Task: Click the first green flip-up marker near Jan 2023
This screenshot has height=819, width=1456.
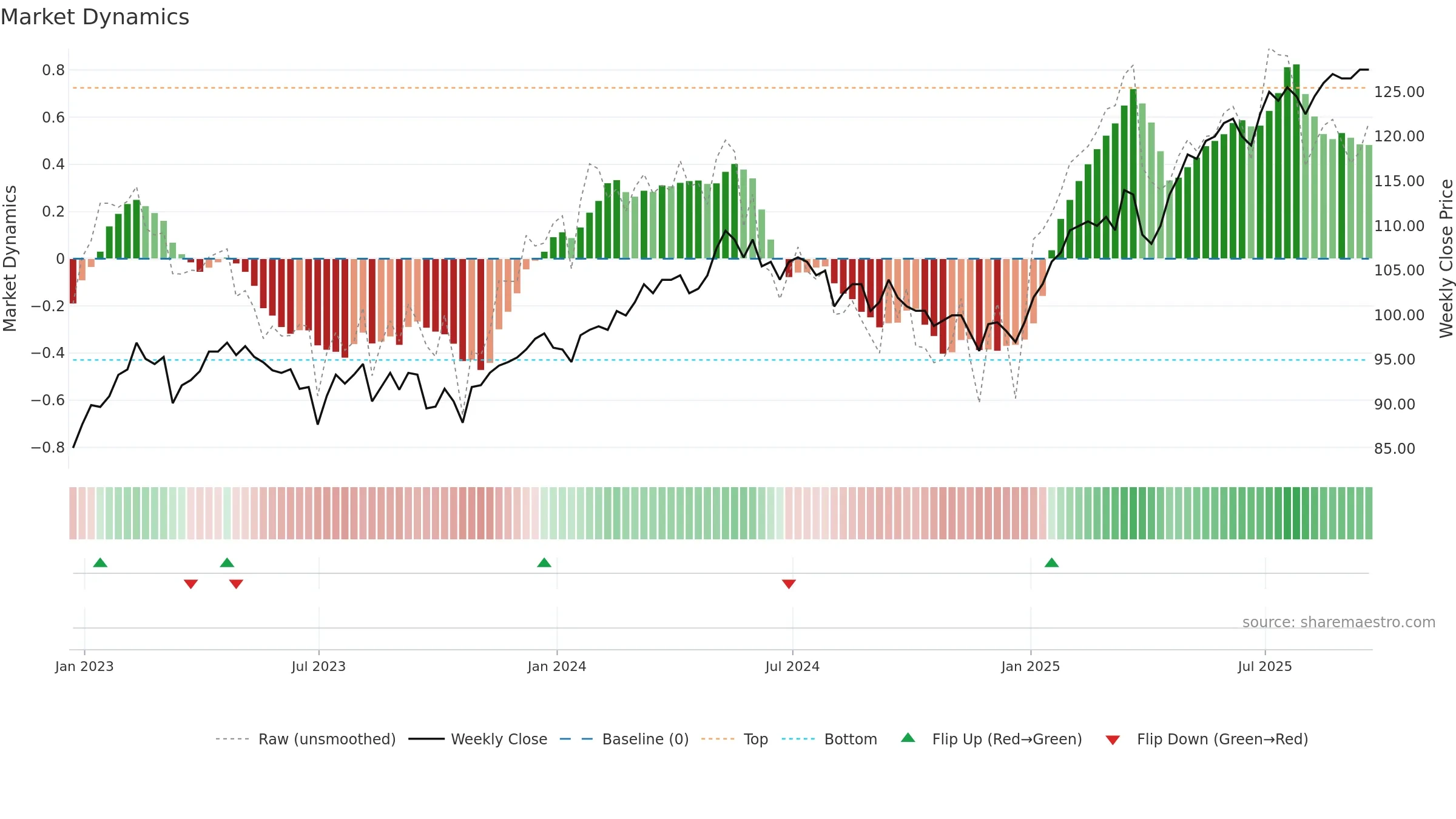Action: coord(100,562)
